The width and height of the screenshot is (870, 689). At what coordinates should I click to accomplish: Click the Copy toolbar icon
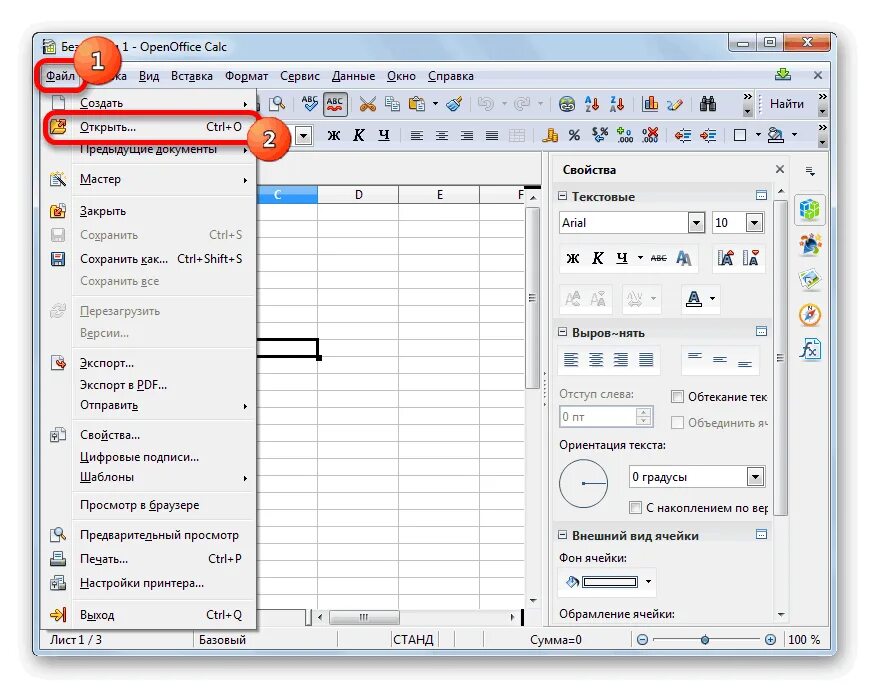392,104
